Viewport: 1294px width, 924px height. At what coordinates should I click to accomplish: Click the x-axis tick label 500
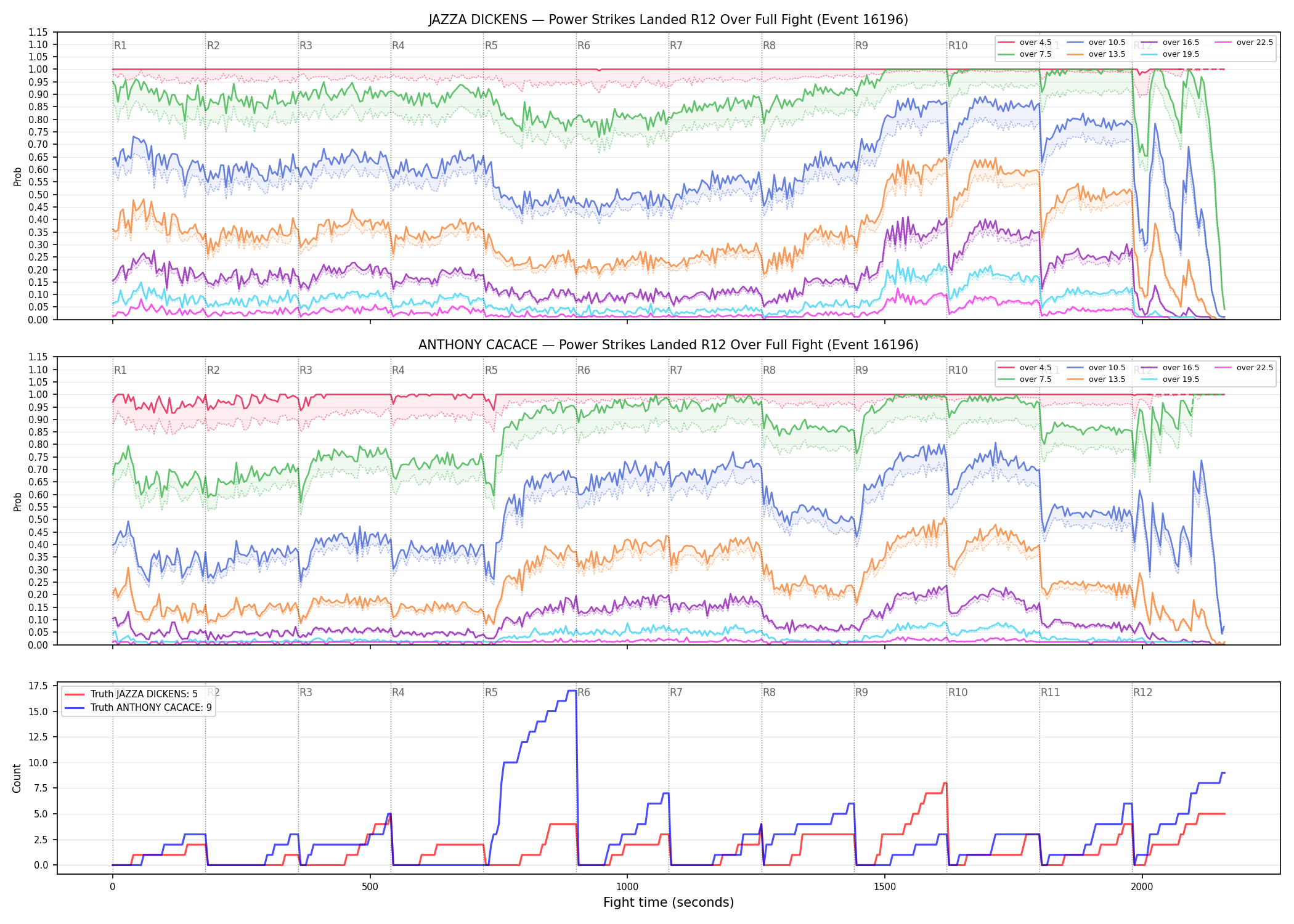click(370, 887)
